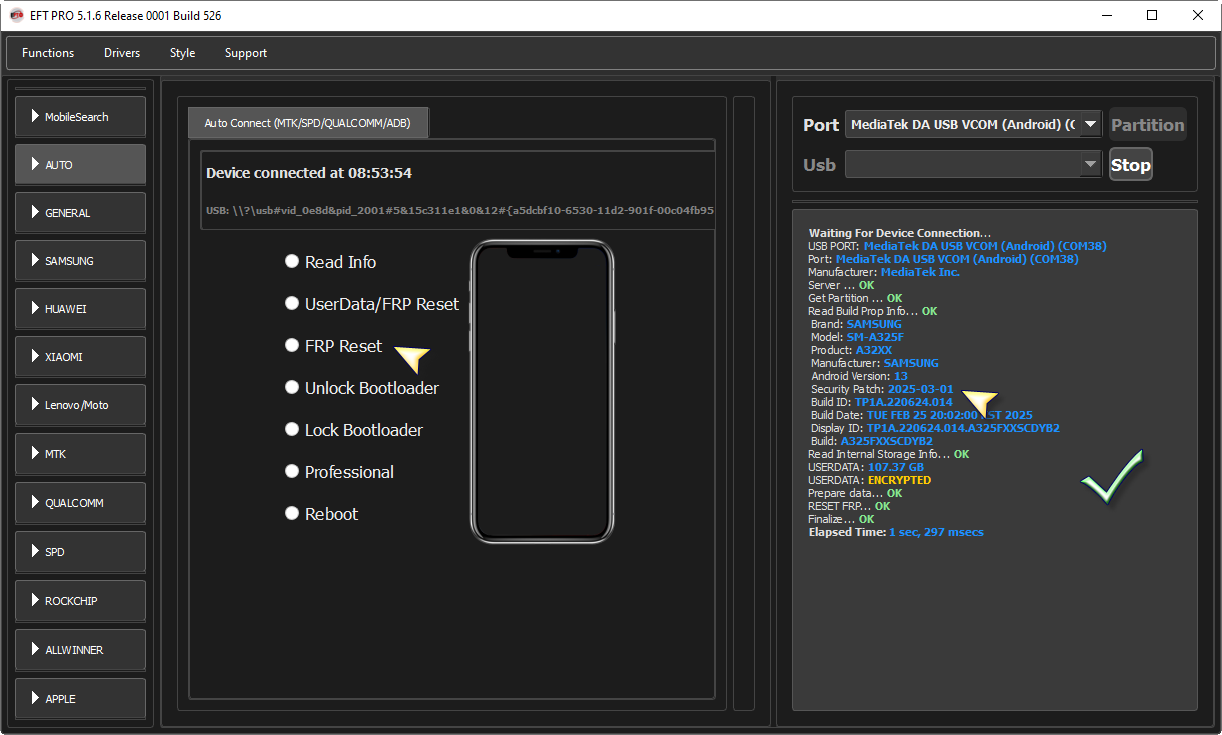
Task: Expand the Lenovo/Moto section
Action: [x=81, y=405]
